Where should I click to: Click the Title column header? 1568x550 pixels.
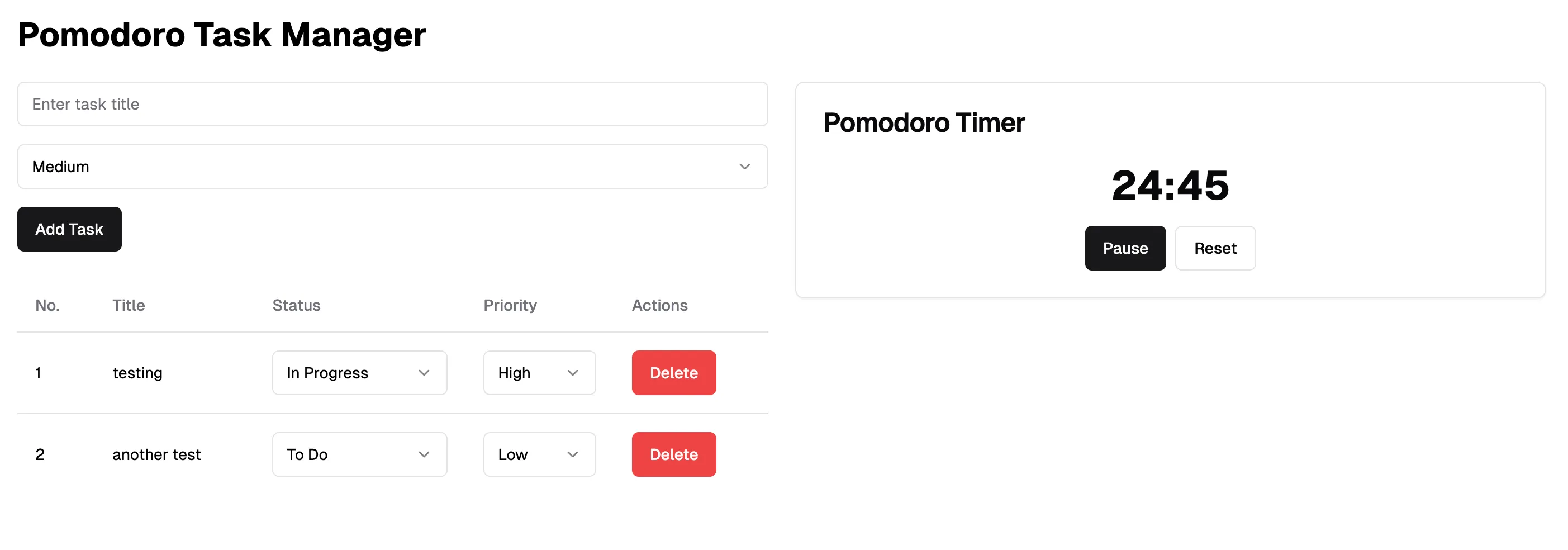tap(129, 305)
